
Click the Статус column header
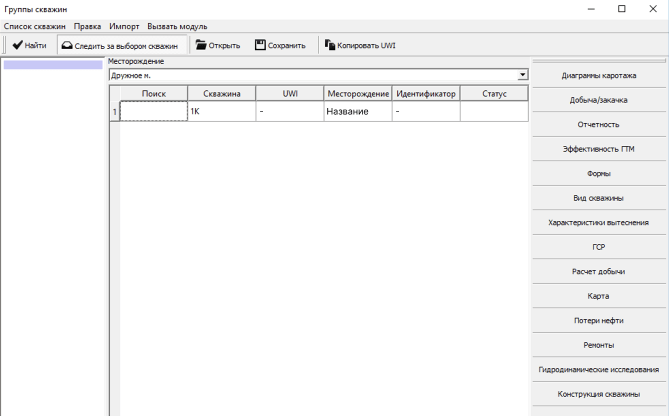click(x=494, y=93)
